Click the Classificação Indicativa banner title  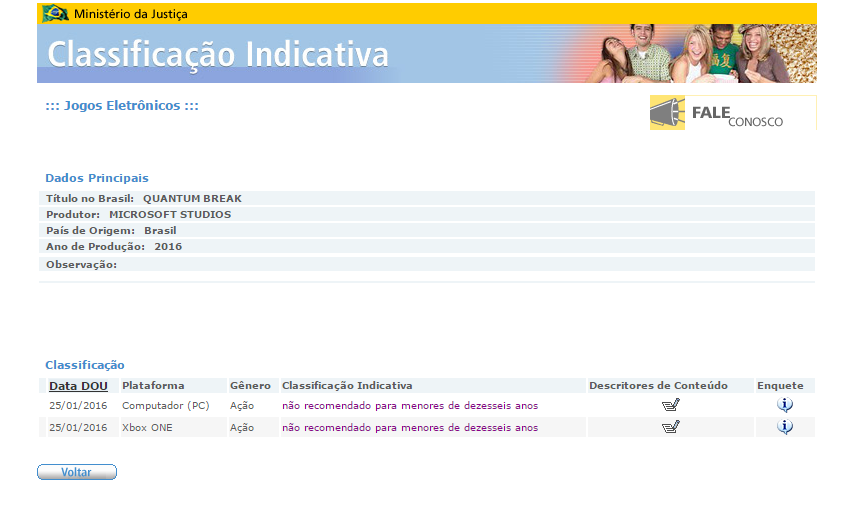(218, 54)
